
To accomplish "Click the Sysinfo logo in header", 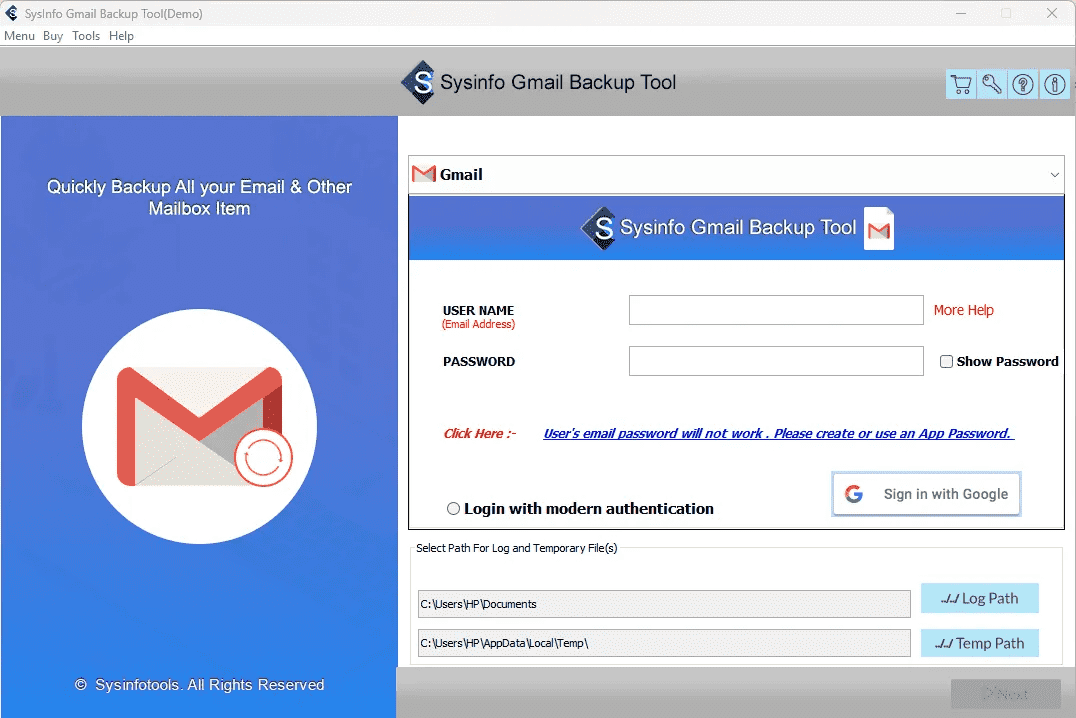I will pos(418,83).
